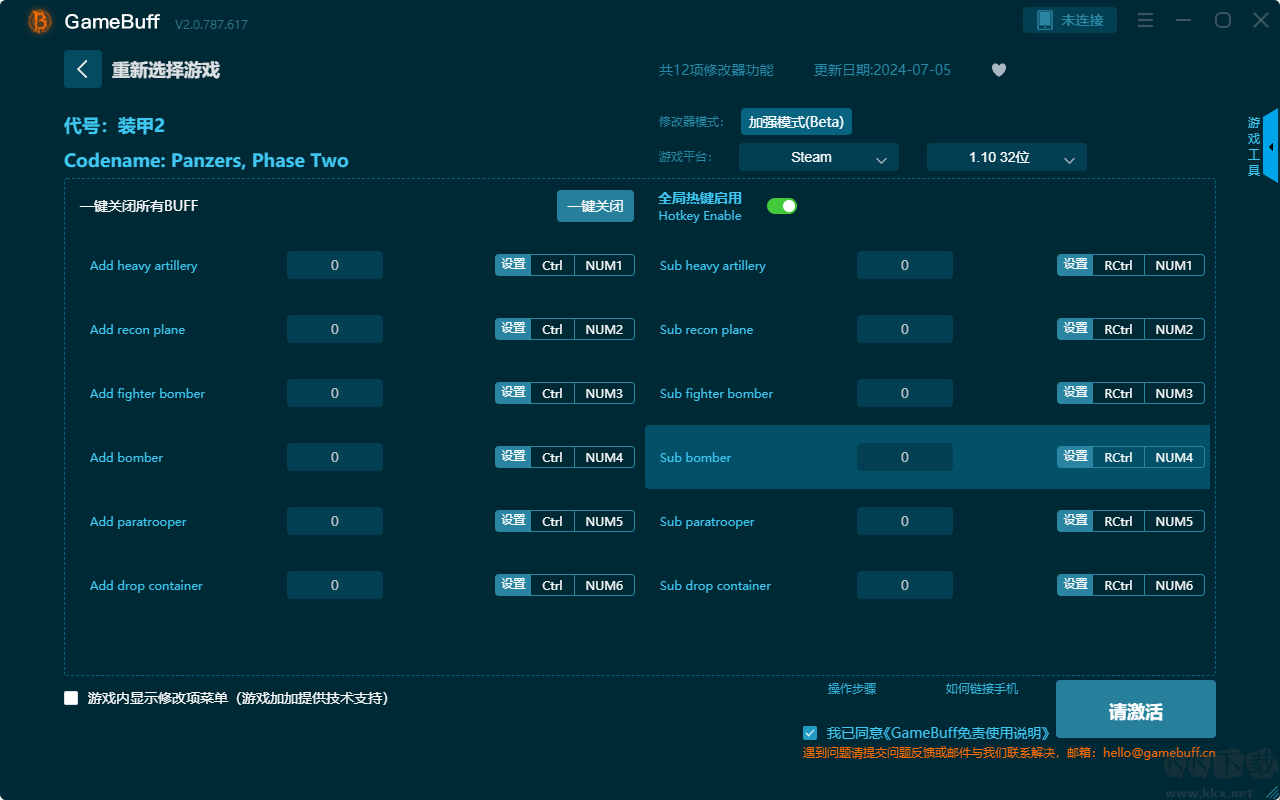Select the Add bomber label
The height and width of the screenshot is (800, 1280).
tap(127, 457)
